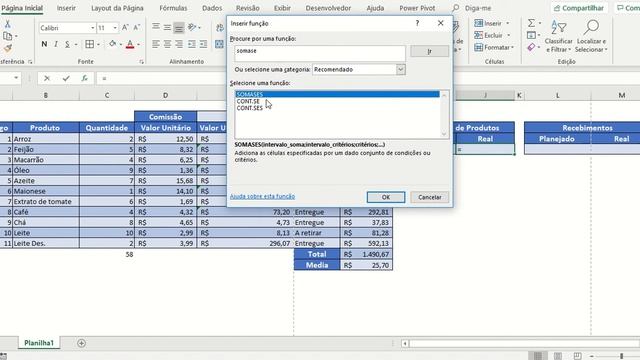Screen dimensions: 640x360
Task: Open the font name Calibri dropdown
Action: tap(93, 28)
